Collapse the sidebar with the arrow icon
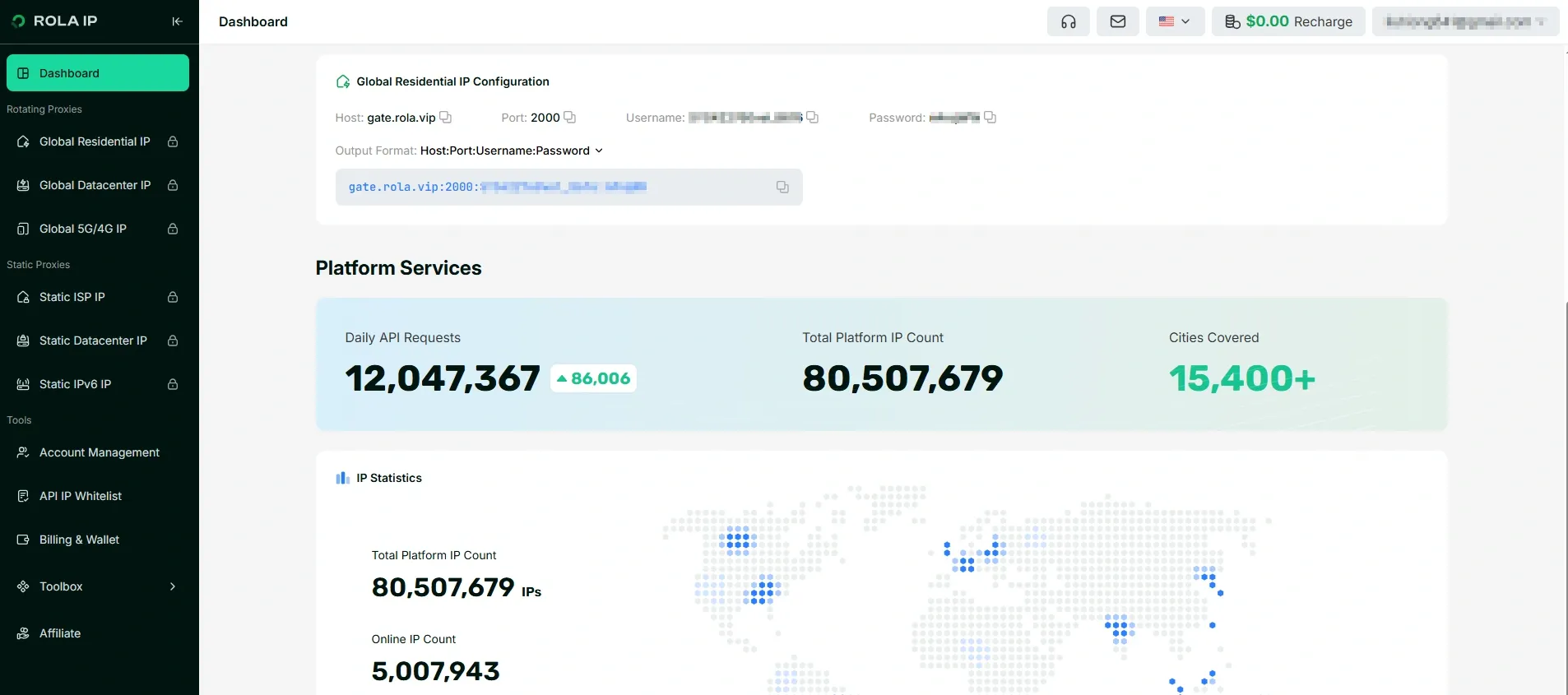 tap(177, 21)
